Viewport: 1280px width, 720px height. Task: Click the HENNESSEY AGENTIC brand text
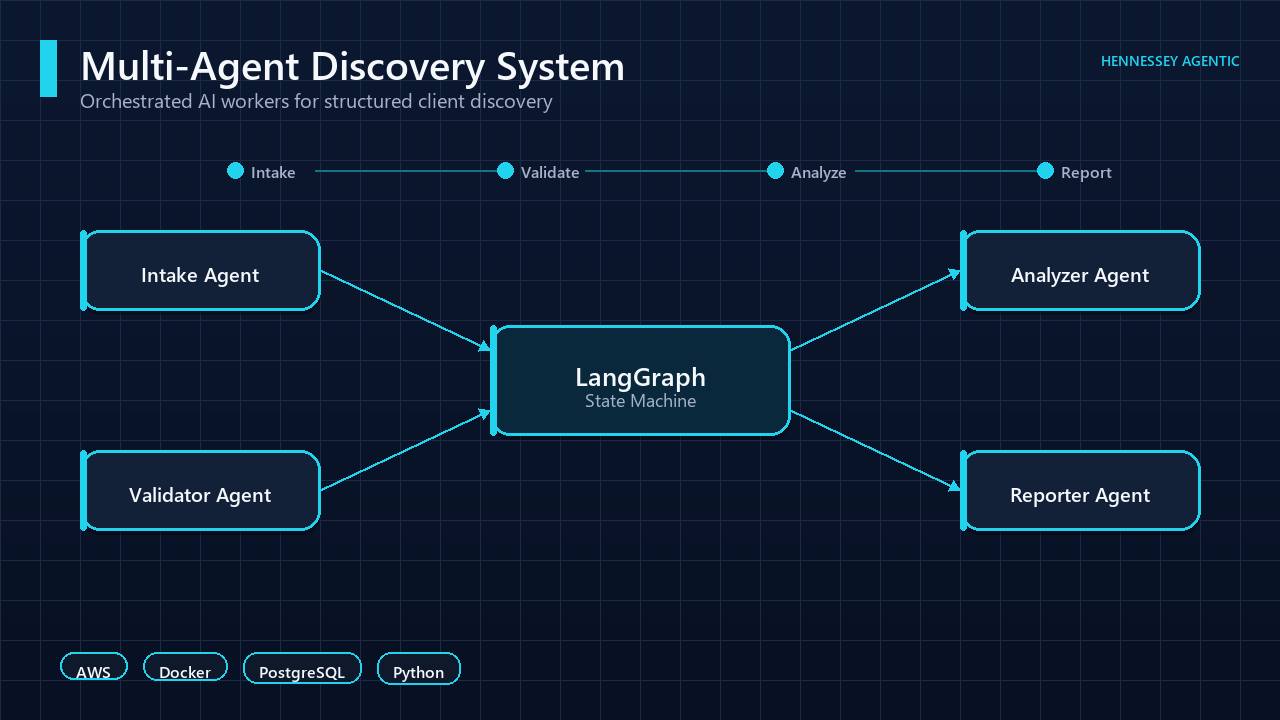pos(1170,61)
